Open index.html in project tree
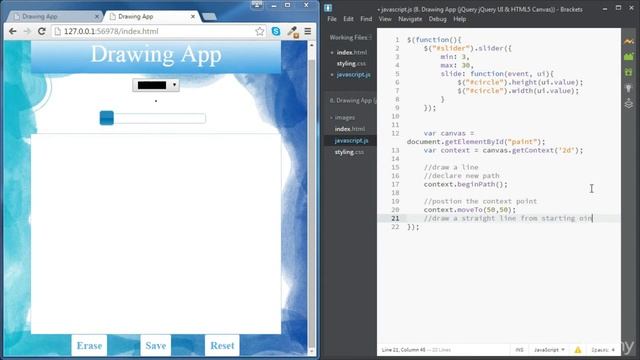The height and width of the screenshot is (360, 640). (350, 129)
